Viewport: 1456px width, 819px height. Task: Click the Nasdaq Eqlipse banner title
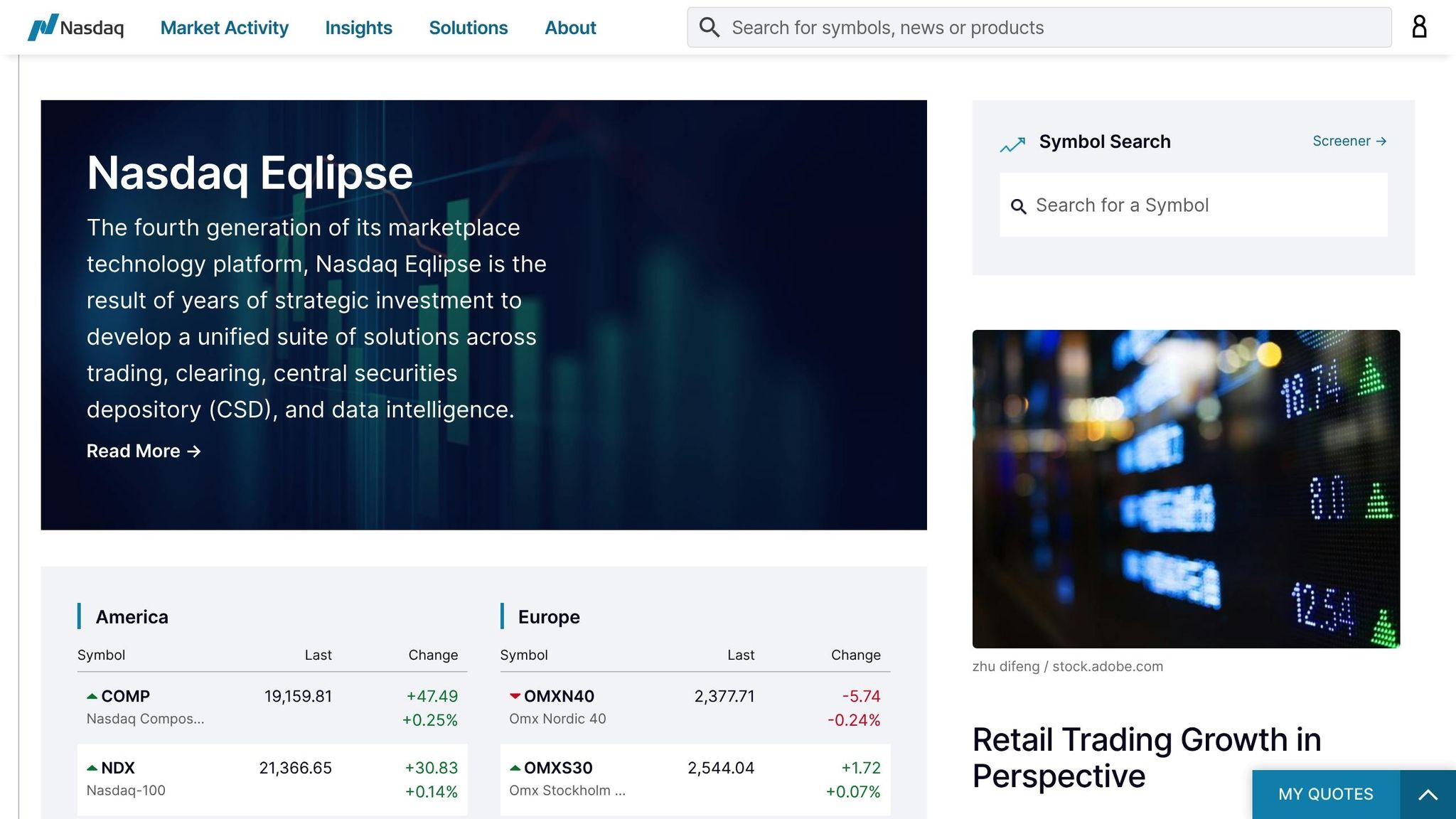[250, 173]
